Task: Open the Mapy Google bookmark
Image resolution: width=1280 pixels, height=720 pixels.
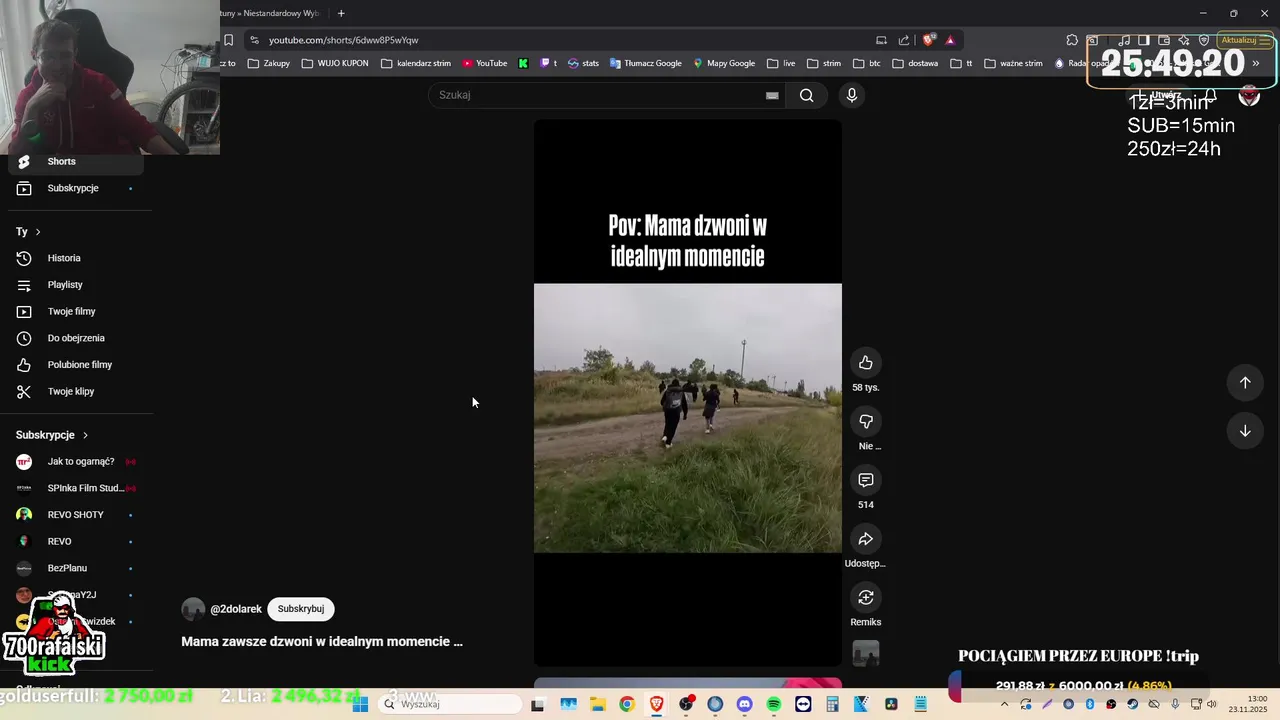Action: [724, 63]
